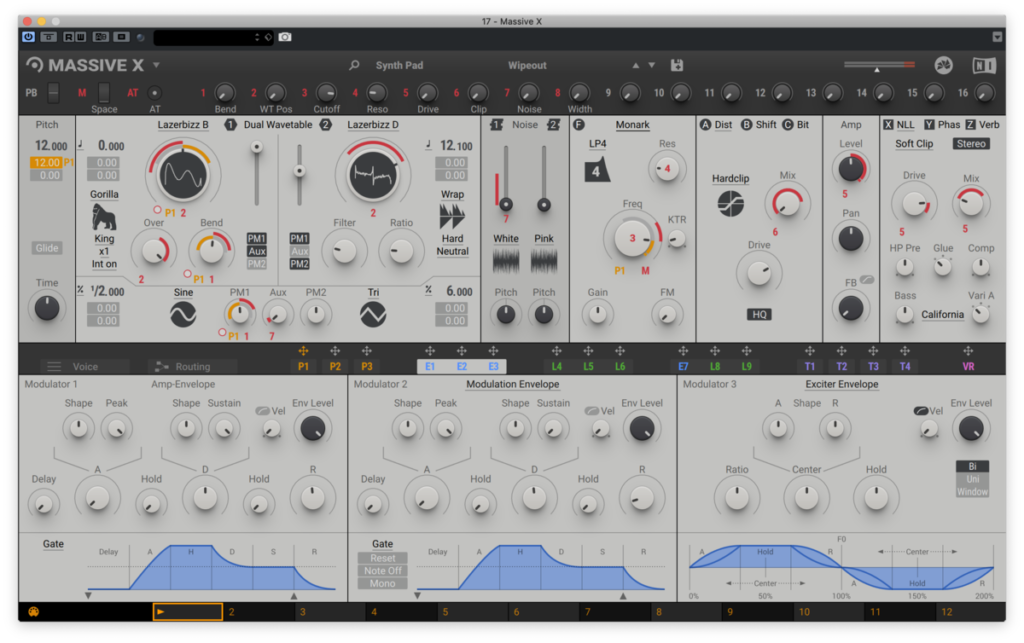
Task: Toggle the Vel switch in Modulator 1
Action: (263, 411)
